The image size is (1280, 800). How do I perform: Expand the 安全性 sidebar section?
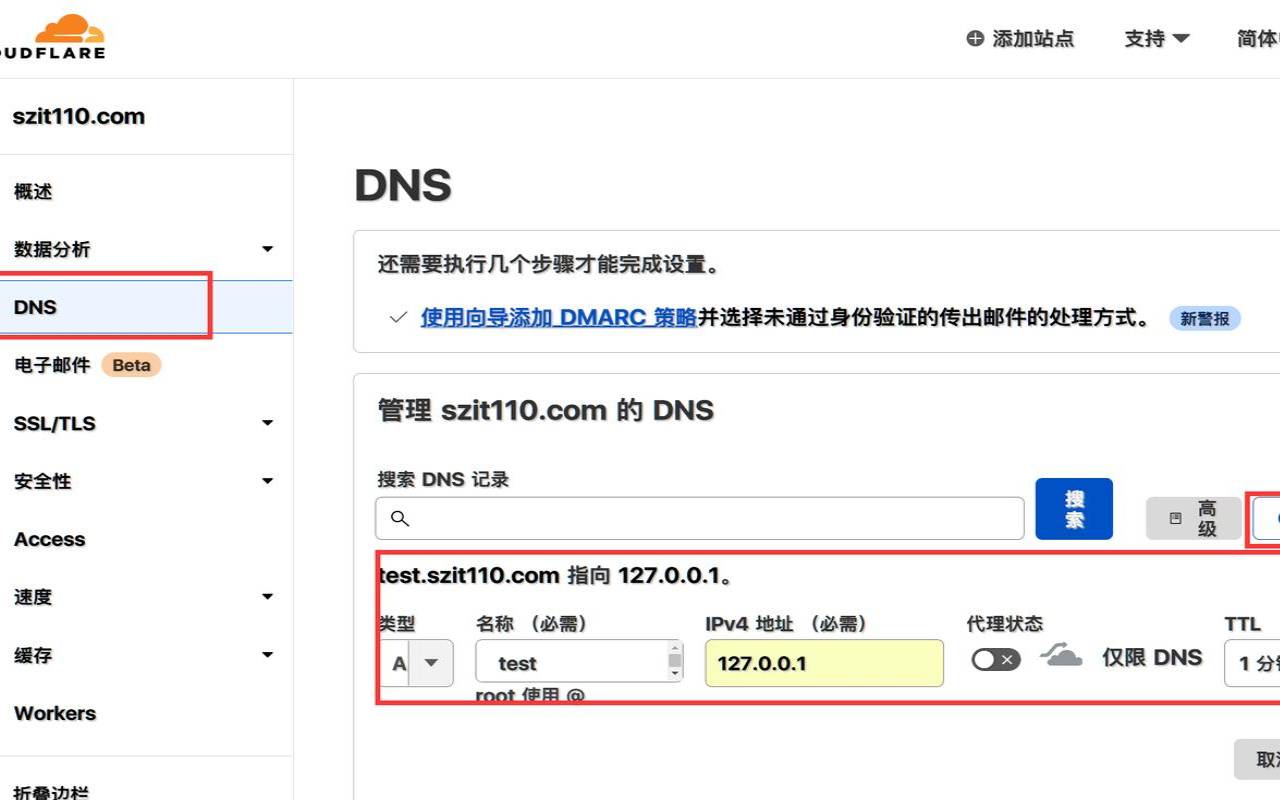(267, 481)
